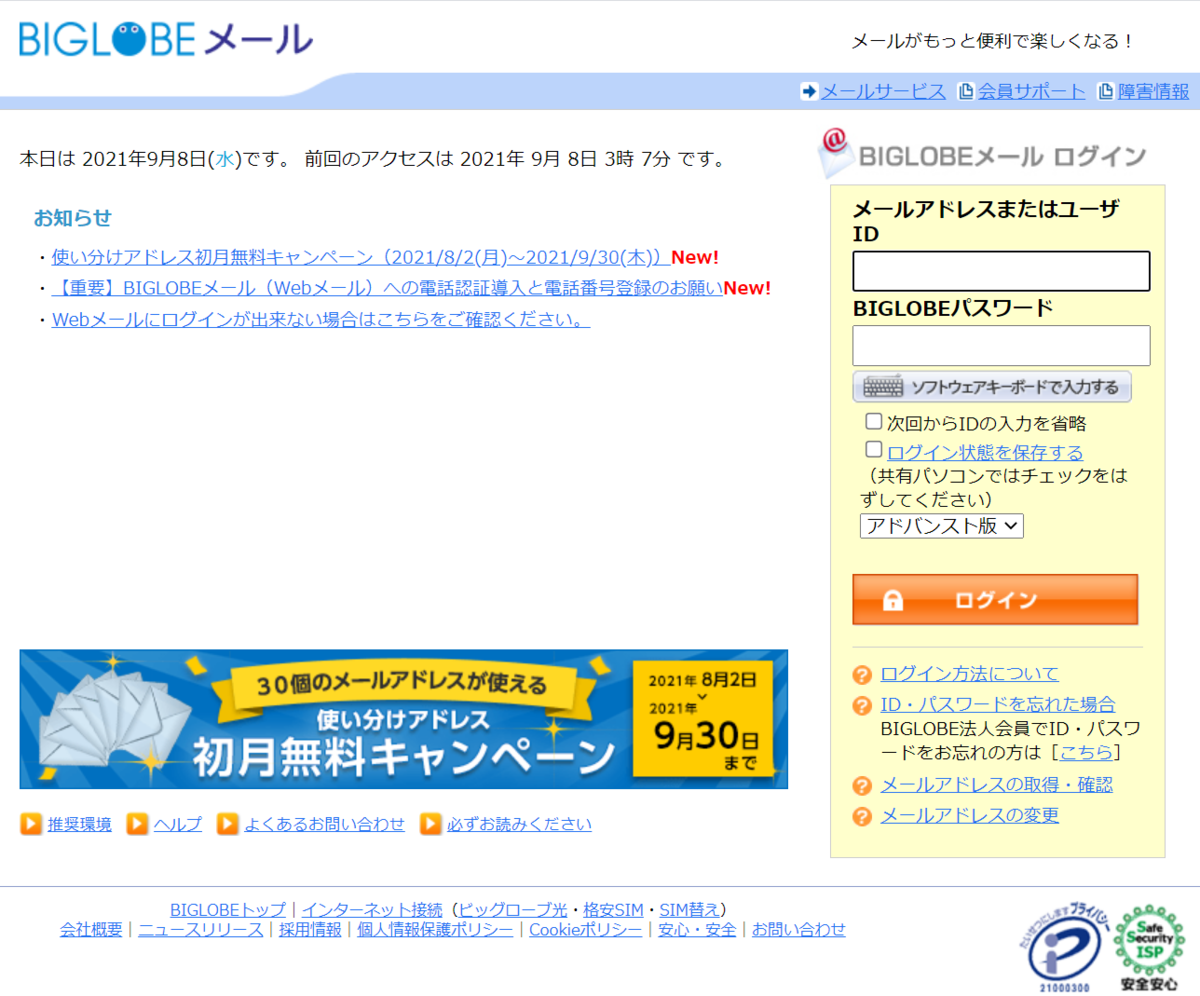Open 会社概要 footer link
1200x996 pixels.
click(91, 930)
